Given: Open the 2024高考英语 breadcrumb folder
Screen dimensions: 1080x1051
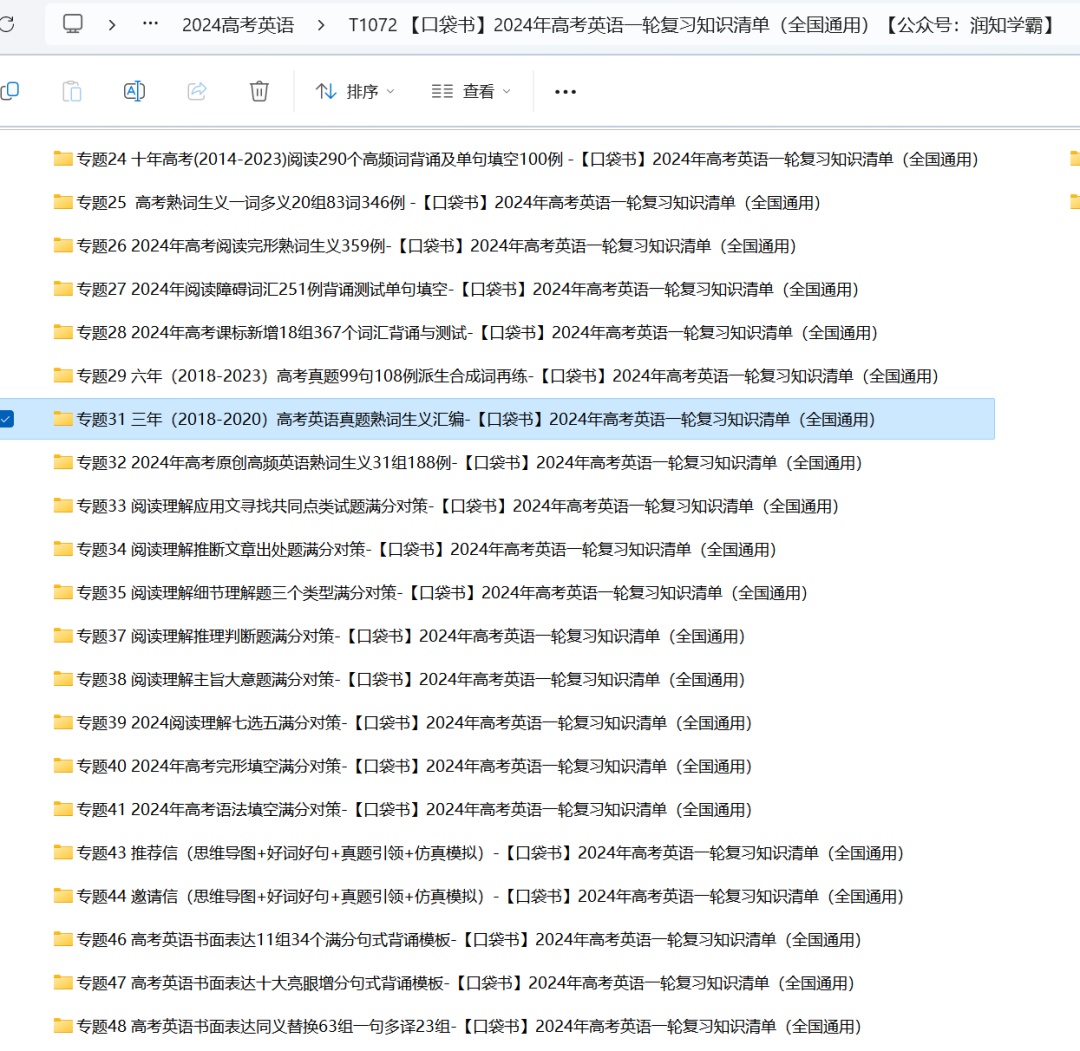Looking at the screenshot, I should click(x=238, y=25).
